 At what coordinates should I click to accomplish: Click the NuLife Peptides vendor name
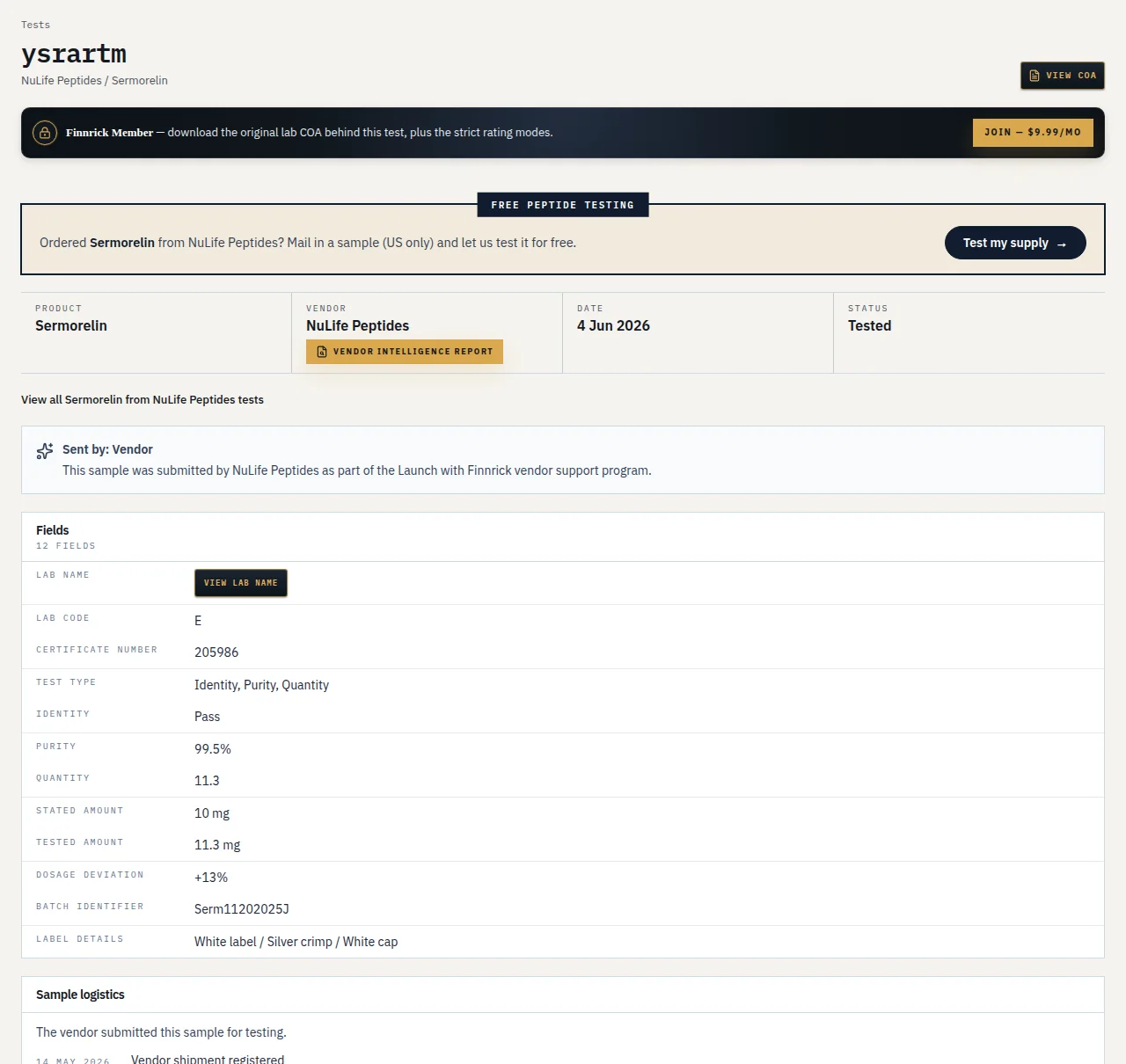pos(357,325)
